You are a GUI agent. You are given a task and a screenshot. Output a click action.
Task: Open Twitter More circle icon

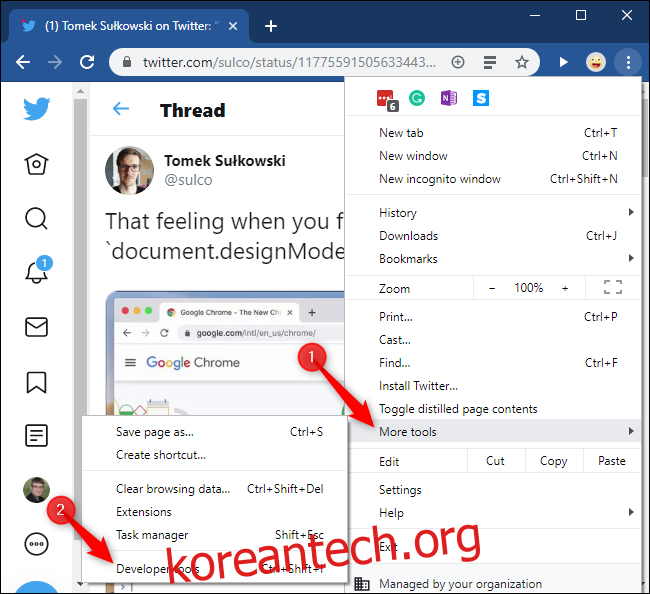click(36, 544)
